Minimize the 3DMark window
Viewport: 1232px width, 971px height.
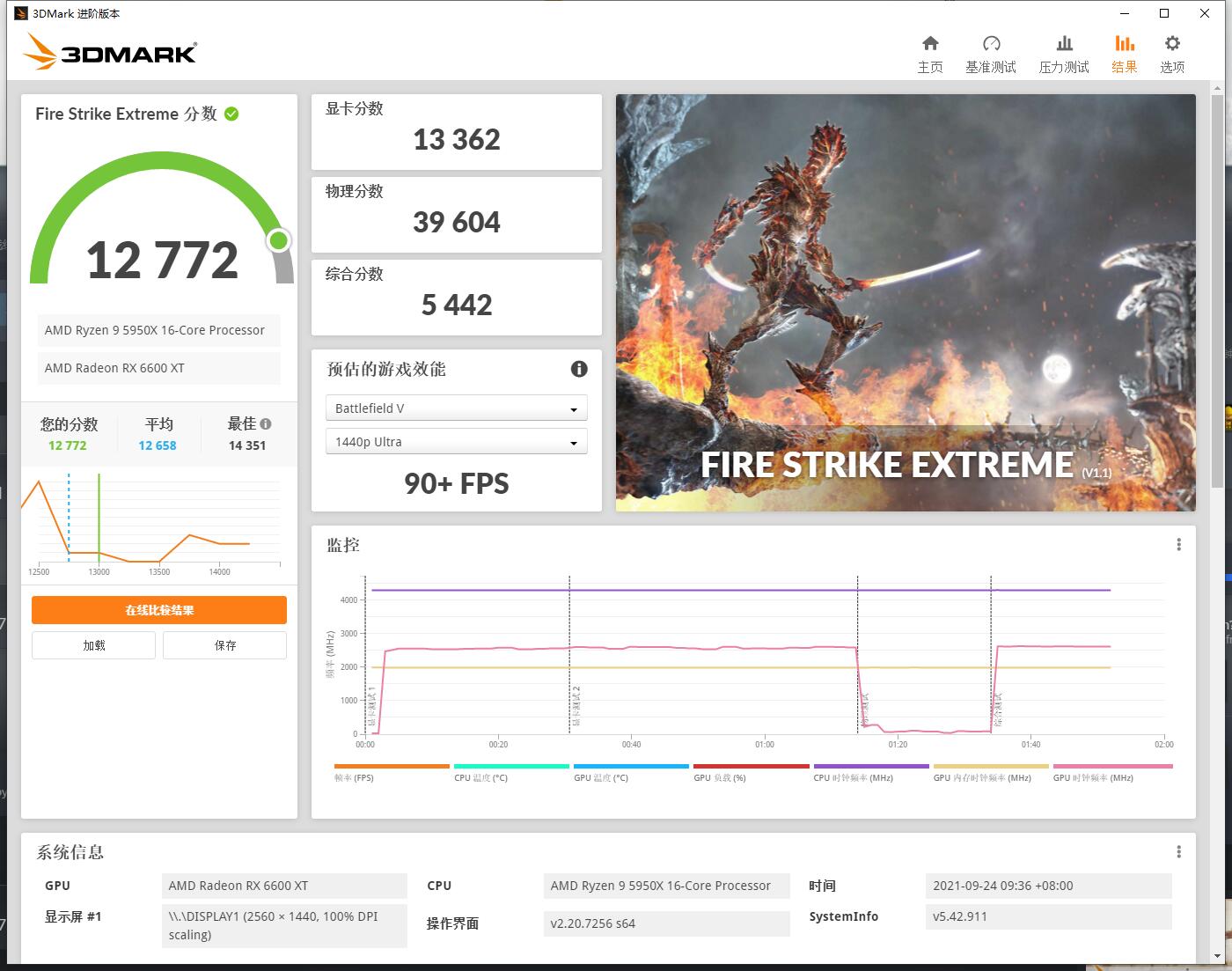(1124, 13)
